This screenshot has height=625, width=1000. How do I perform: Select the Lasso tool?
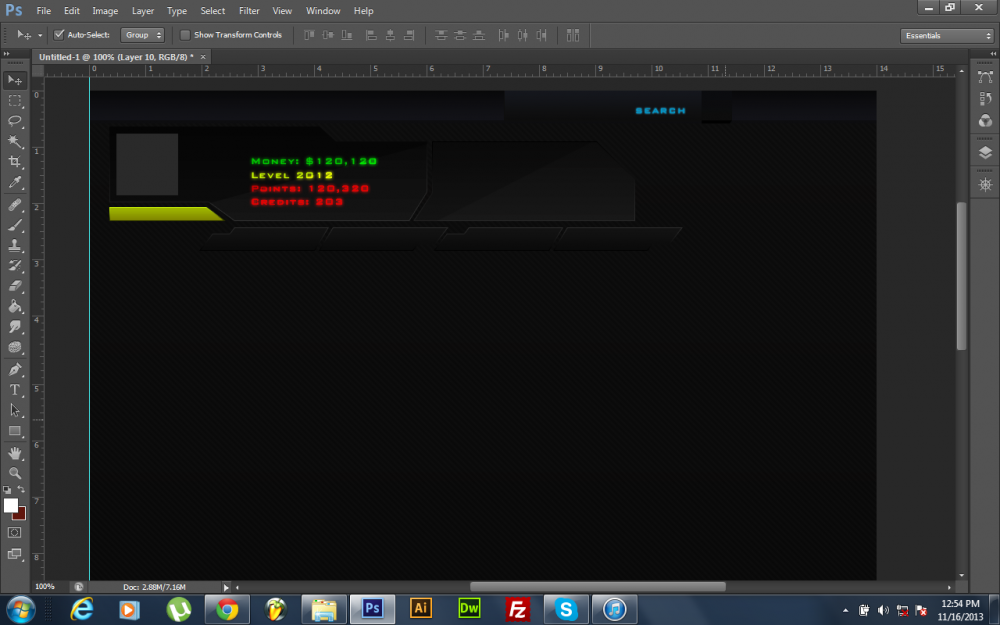click(15, 120)
